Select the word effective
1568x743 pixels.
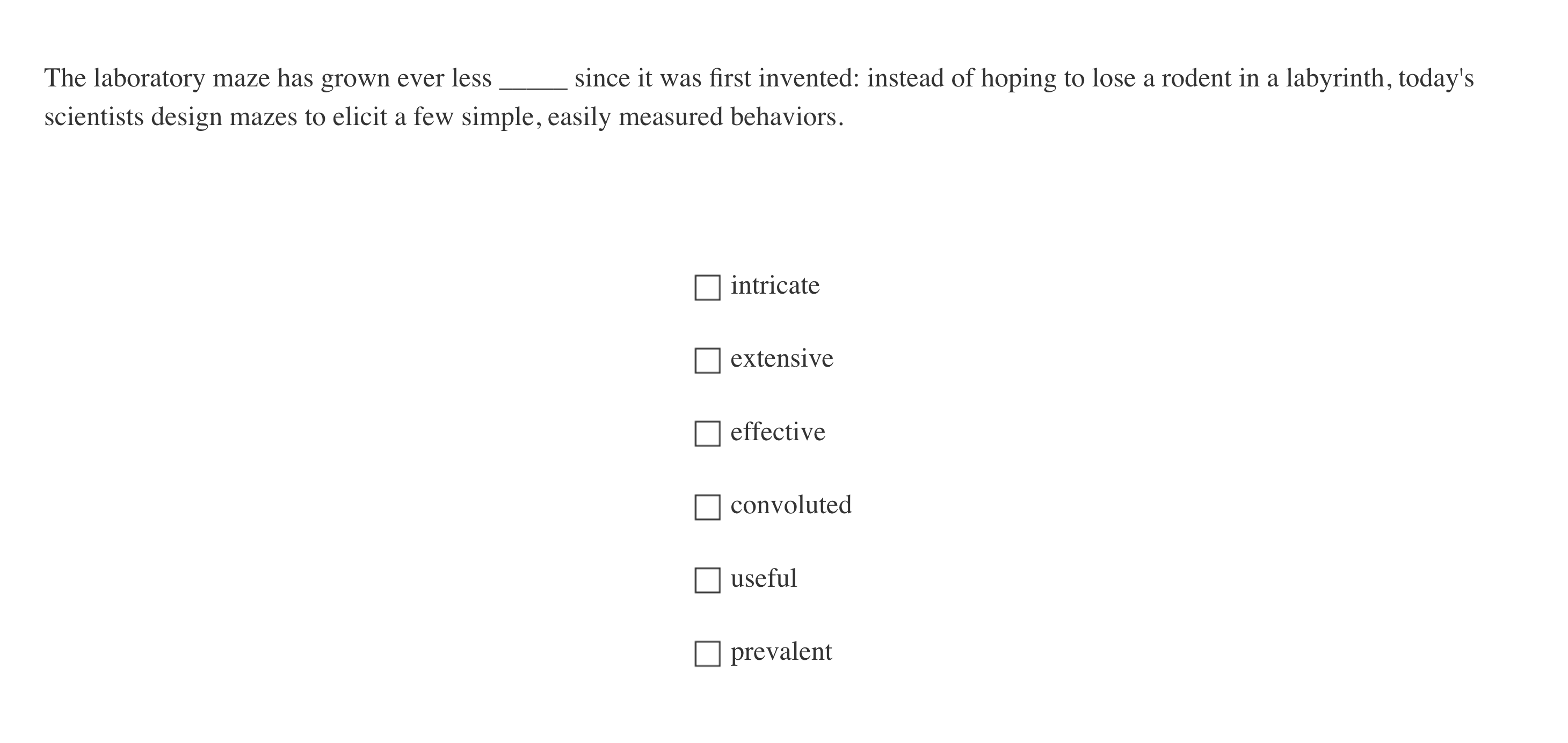tap(778, 432)
